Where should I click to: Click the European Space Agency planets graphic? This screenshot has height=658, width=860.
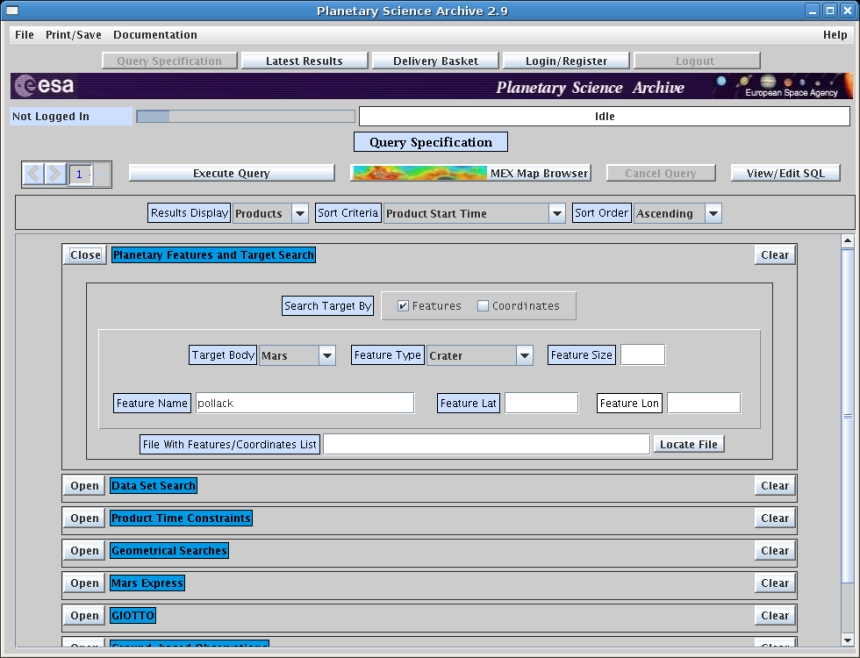[778, 87]
